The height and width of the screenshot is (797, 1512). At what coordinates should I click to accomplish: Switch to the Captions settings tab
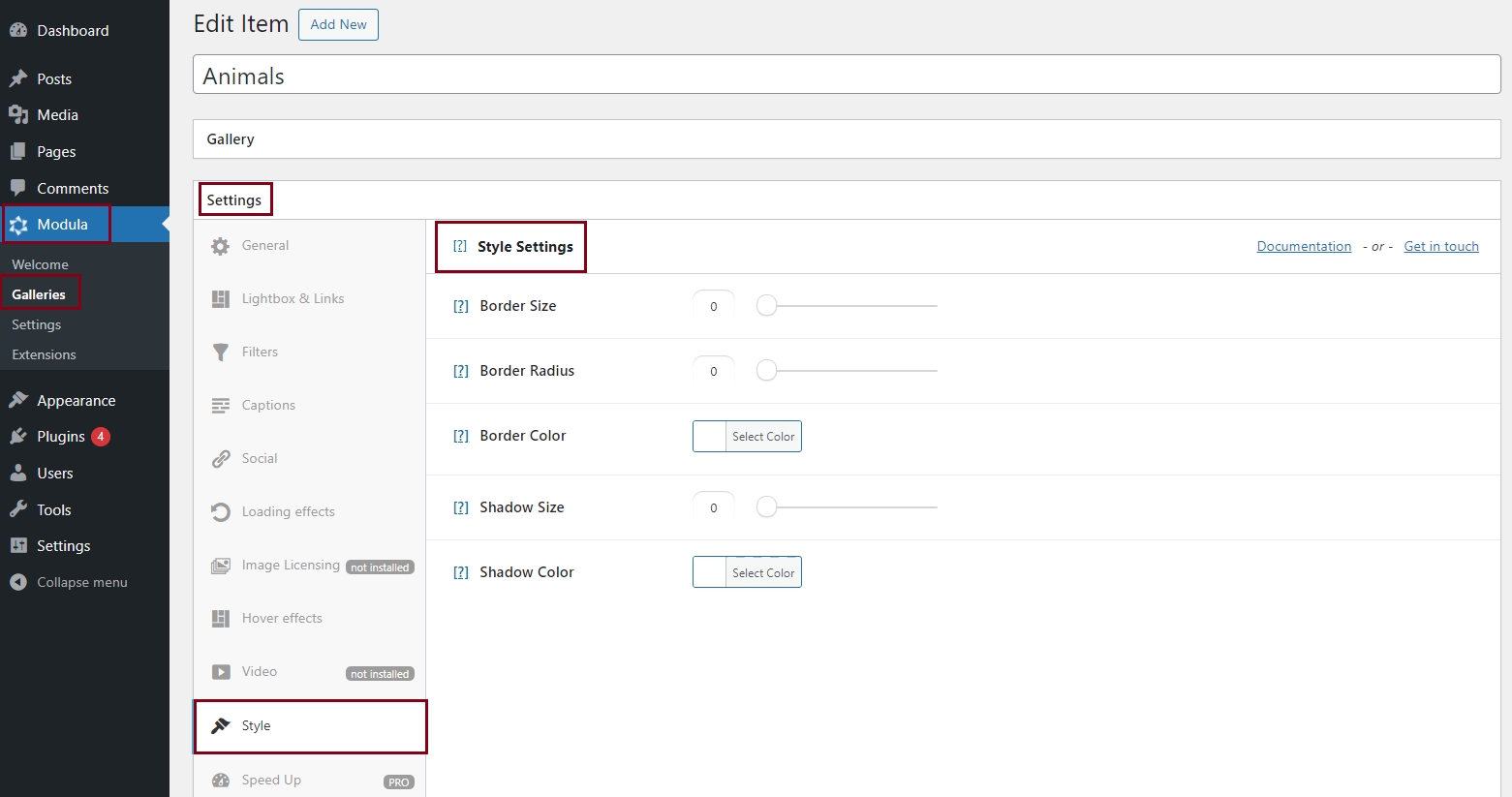click(x=268, y=405)
